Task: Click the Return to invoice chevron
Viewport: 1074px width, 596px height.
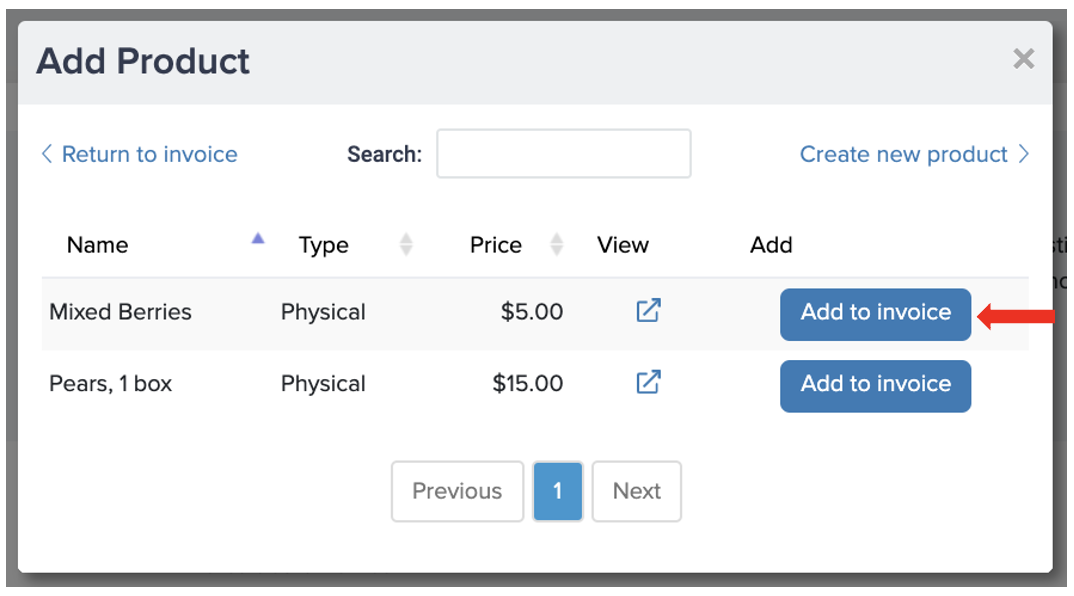Action: click(47, 154)
